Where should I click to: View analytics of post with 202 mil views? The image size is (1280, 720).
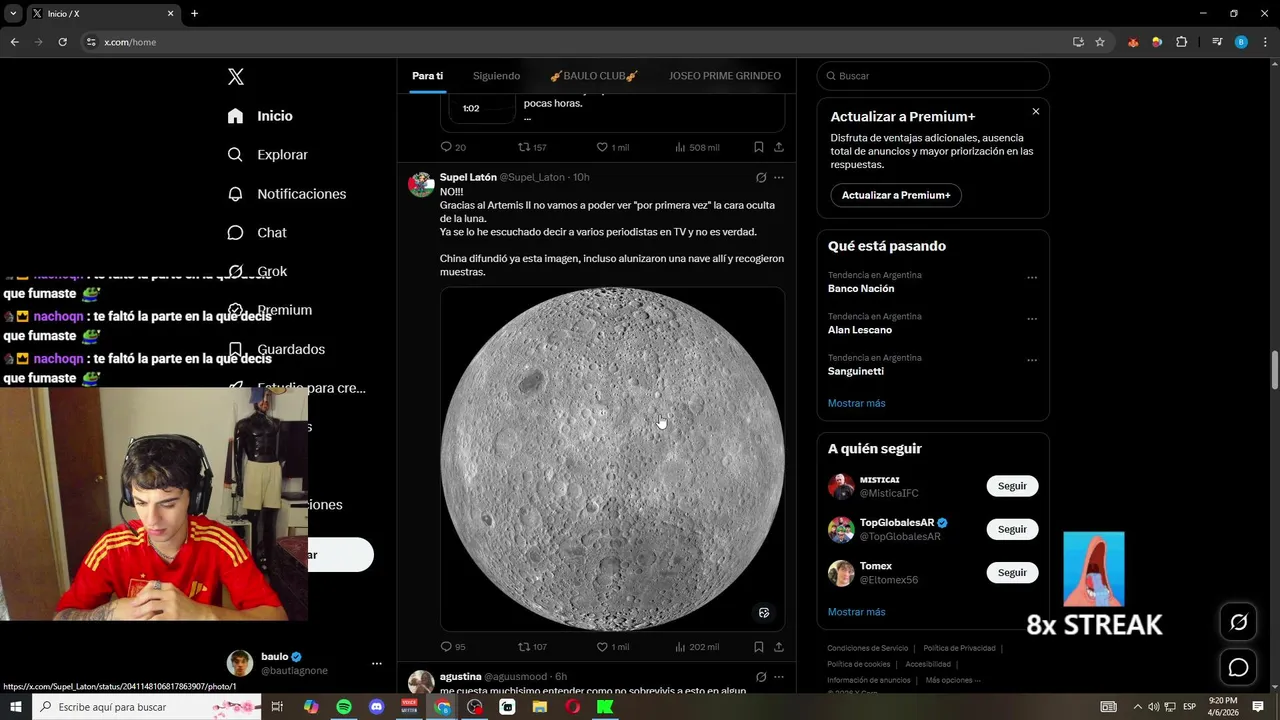[696, 647]
